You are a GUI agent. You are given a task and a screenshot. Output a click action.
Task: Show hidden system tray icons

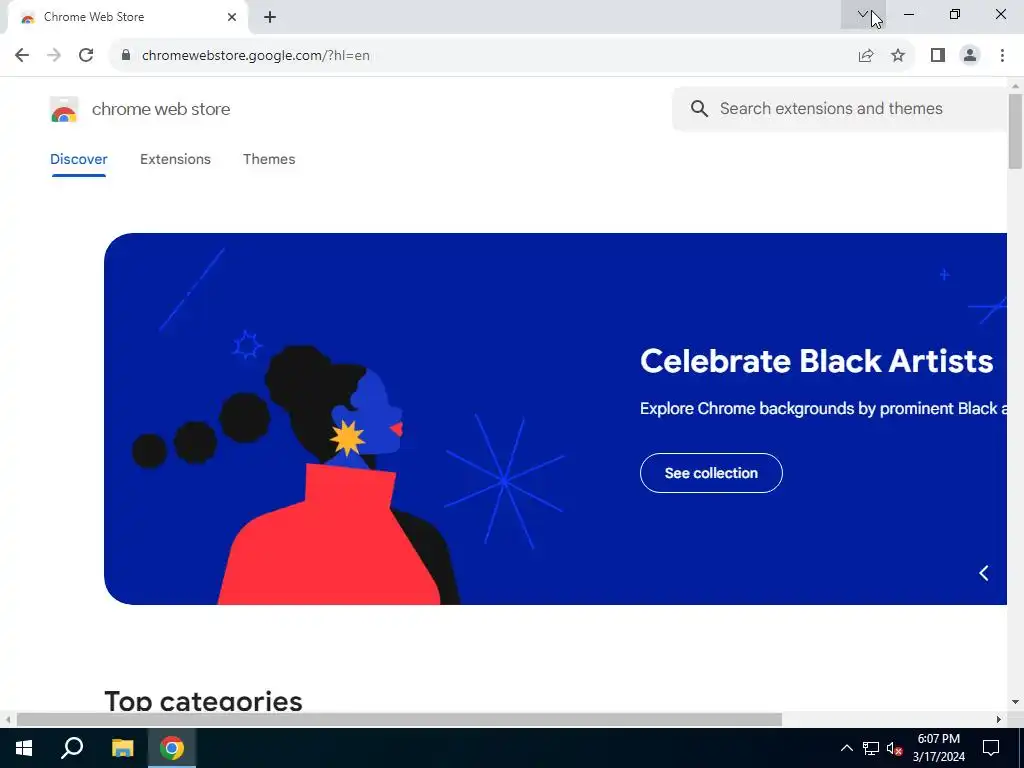(x=846, y=748)
